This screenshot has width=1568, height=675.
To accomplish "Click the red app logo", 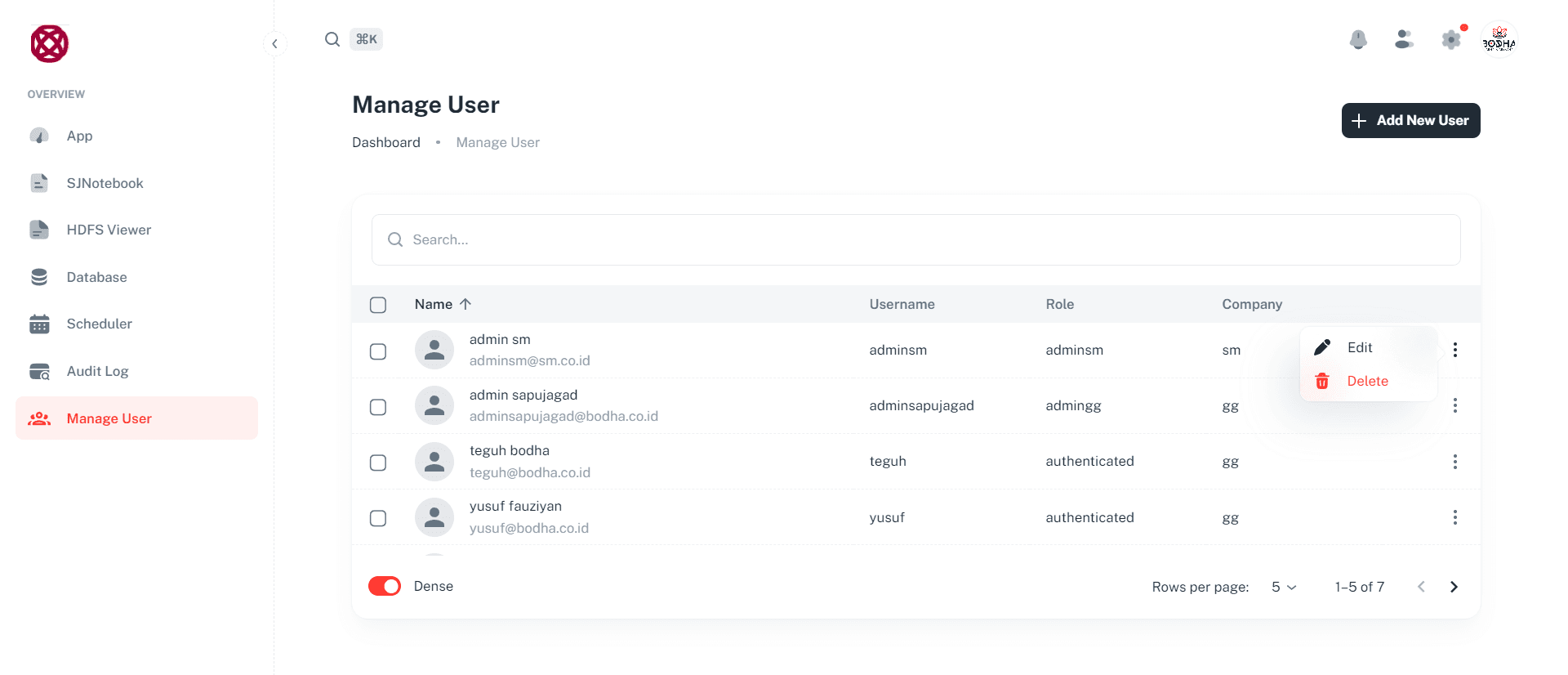I will (x=49, y=43).
